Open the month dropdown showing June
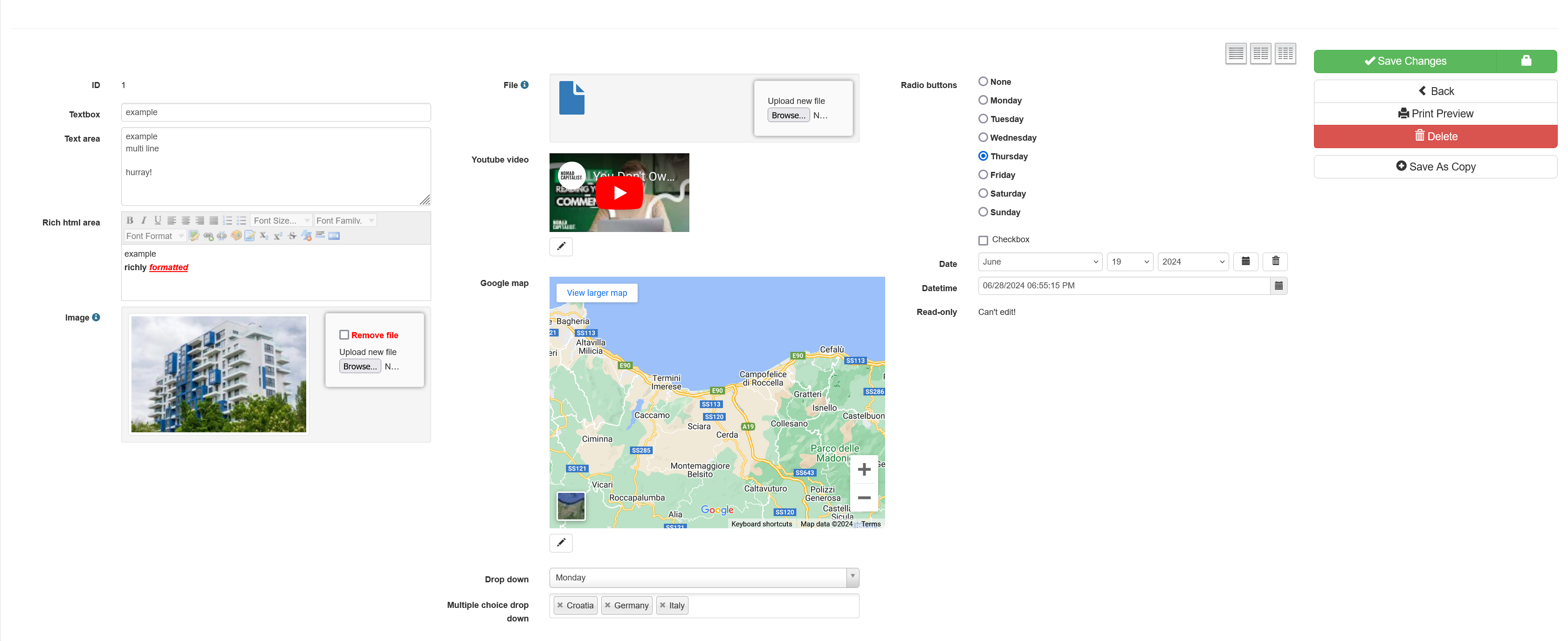The image size is (1568, 641). 1039,261
